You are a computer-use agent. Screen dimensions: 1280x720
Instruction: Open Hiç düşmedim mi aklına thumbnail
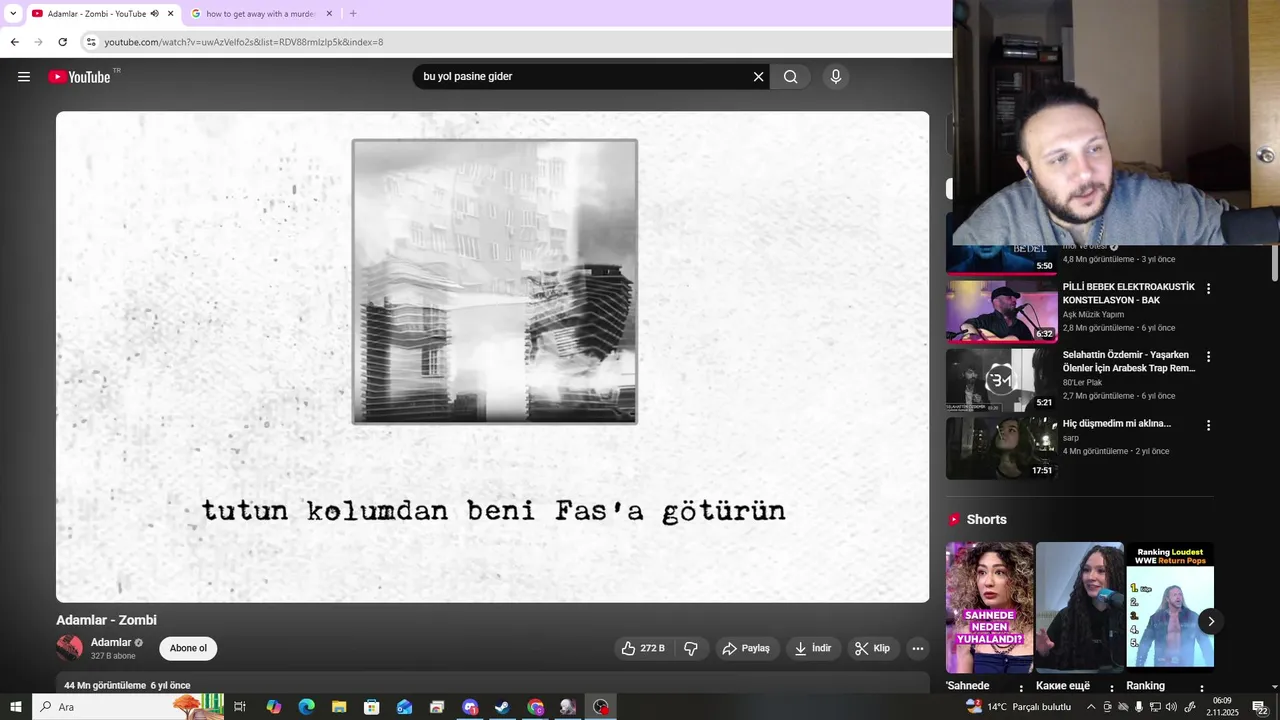(x=1002, y=448)
